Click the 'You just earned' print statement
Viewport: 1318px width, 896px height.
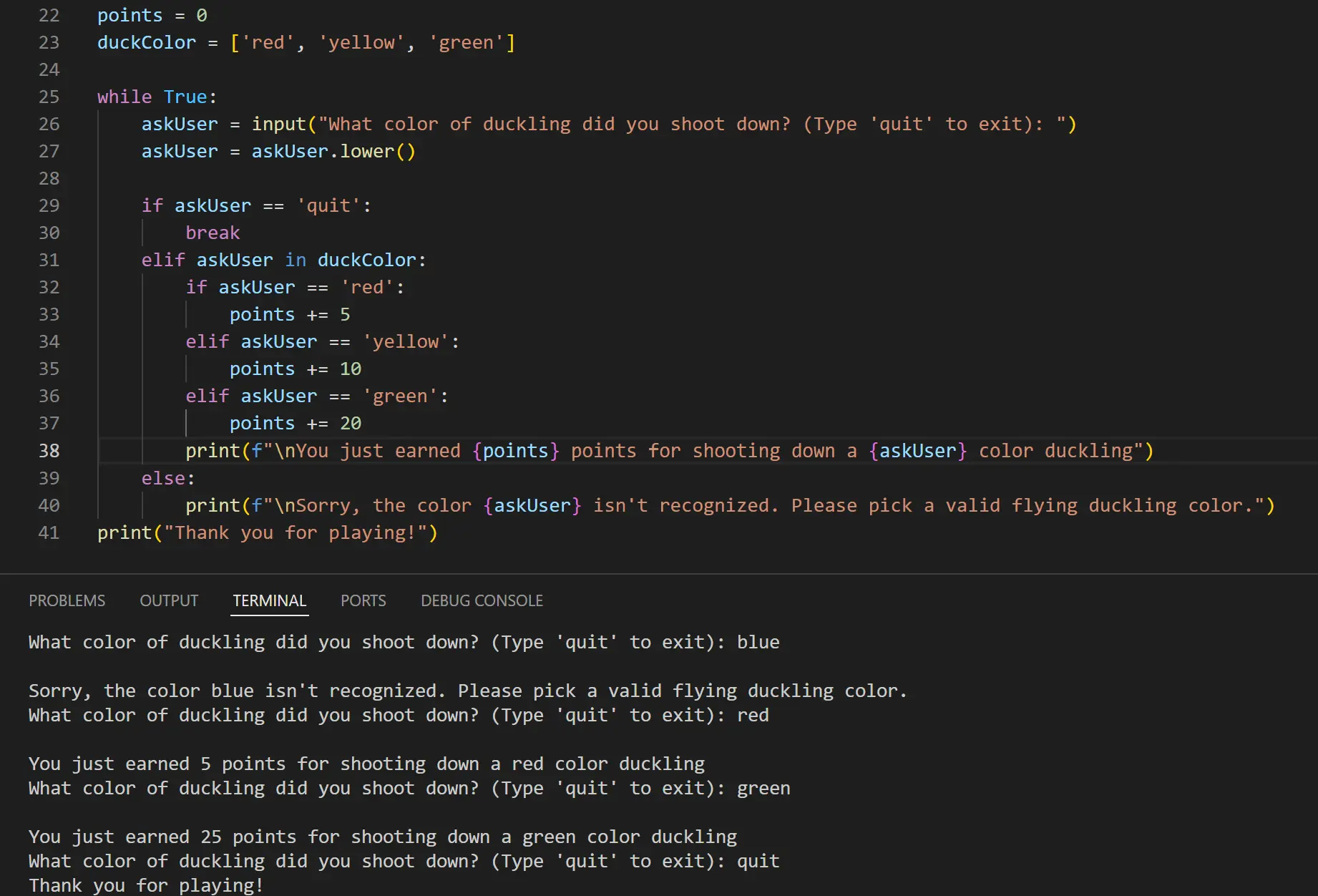click(670, 451)
